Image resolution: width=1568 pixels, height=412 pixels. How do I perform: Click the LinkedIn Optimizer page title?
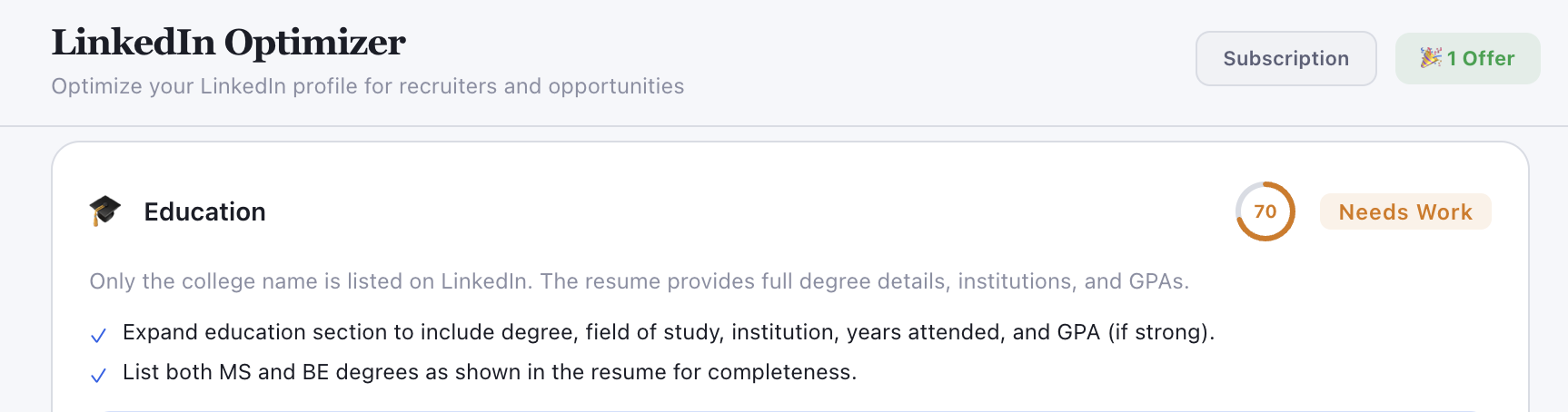pyautogui.click(x=228, y=43)
